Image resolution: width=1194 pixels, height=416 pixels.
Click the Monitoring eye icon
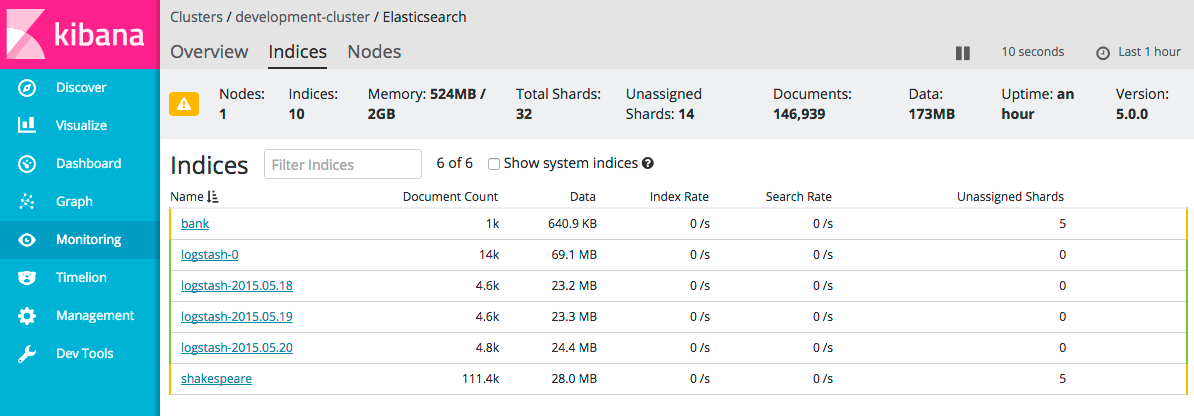pos(27,240)
